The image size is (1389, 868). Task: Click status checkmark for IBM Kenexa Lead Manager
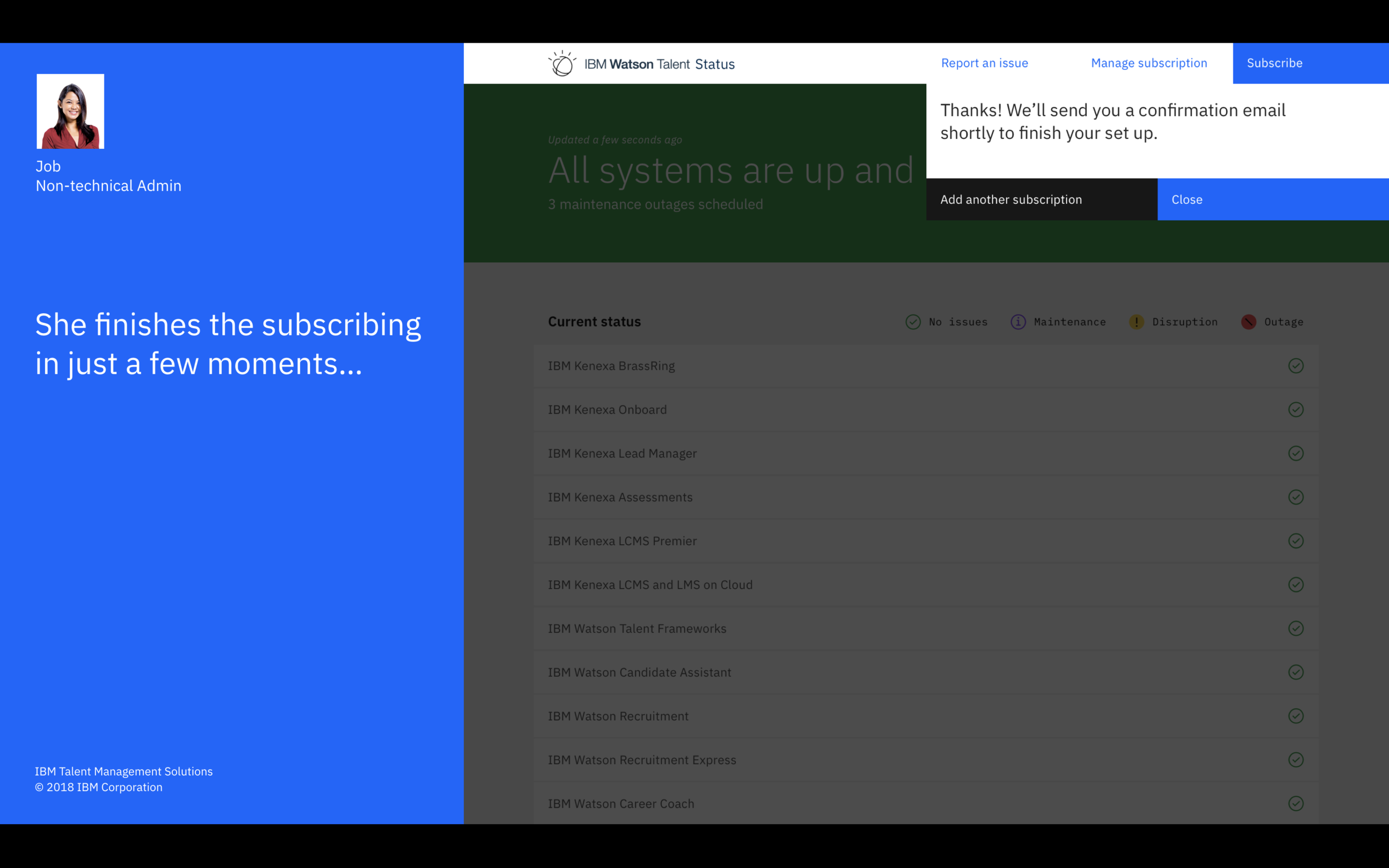[1296, 454]
